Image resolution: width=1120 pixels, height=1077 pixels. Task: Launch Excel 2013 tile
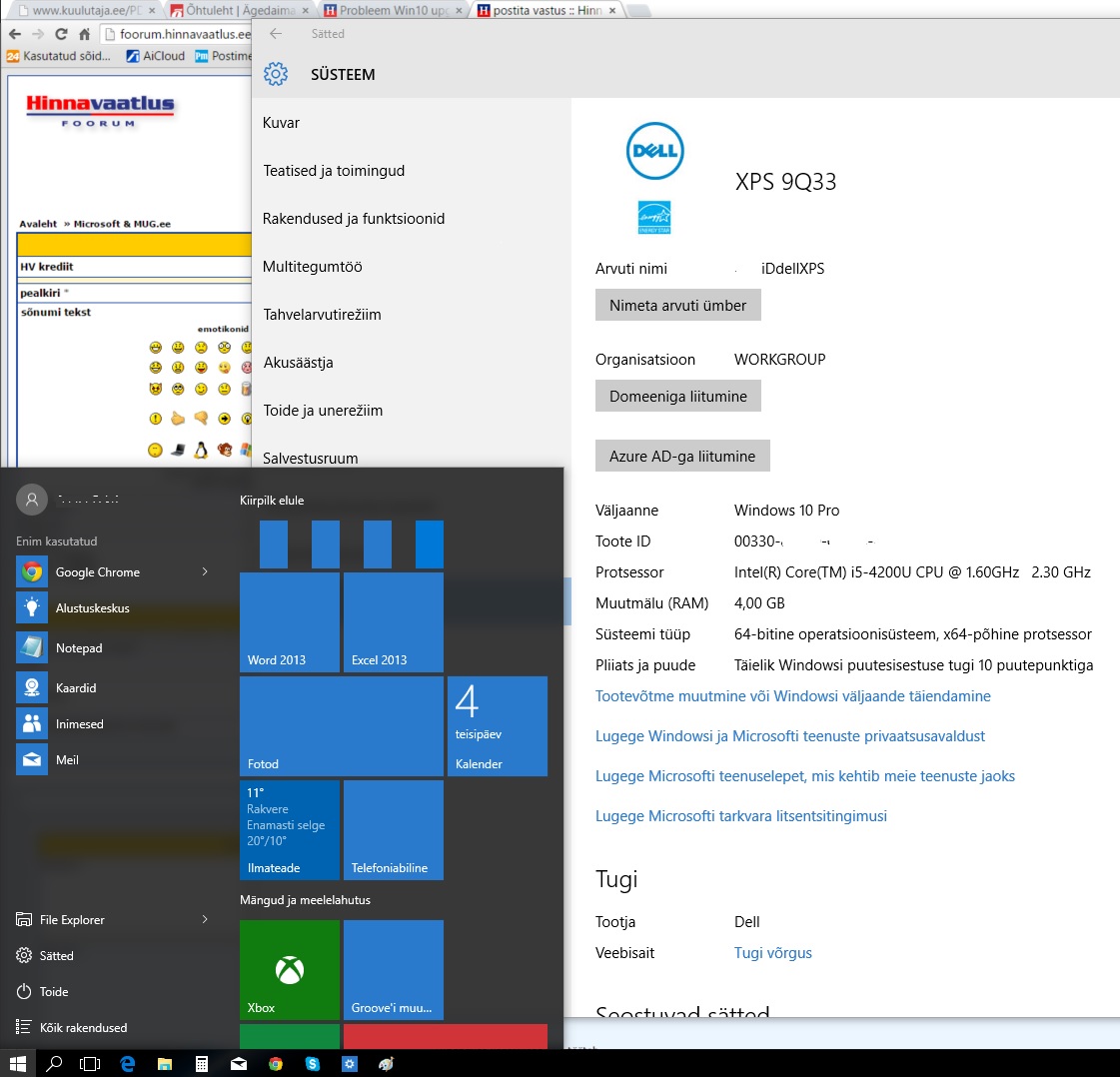394,622
